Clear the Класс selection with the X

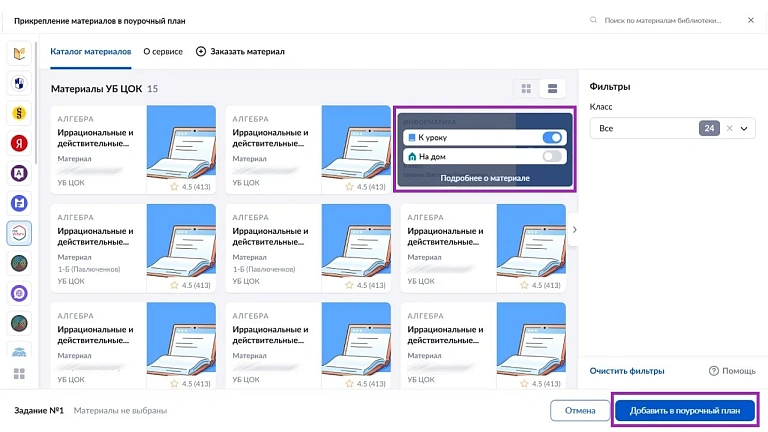click(x=729, y=128)
